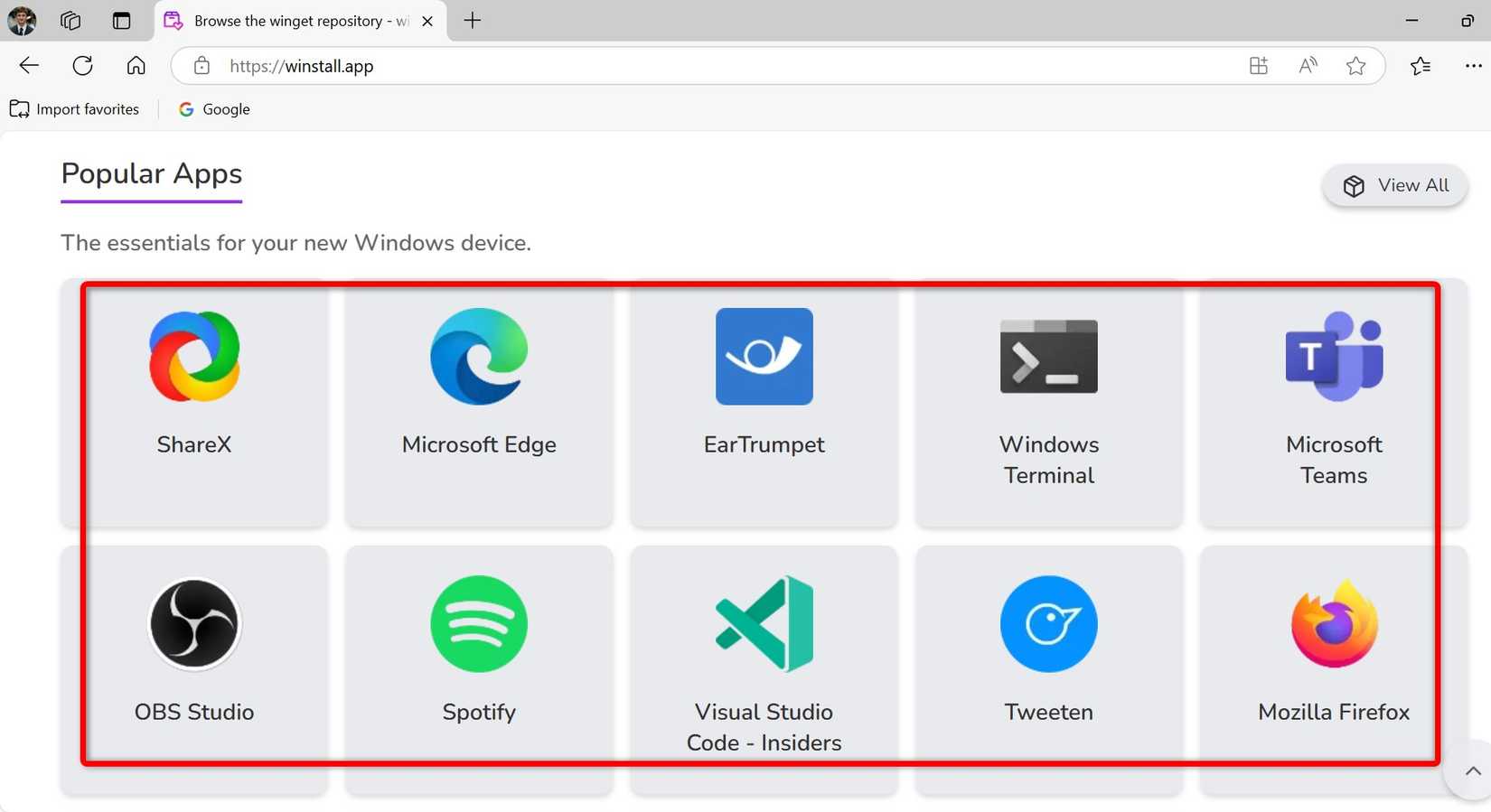Open the browser profile avatar
The width and height of the screenshot is (1491, 812).
[x=22, y=20]
